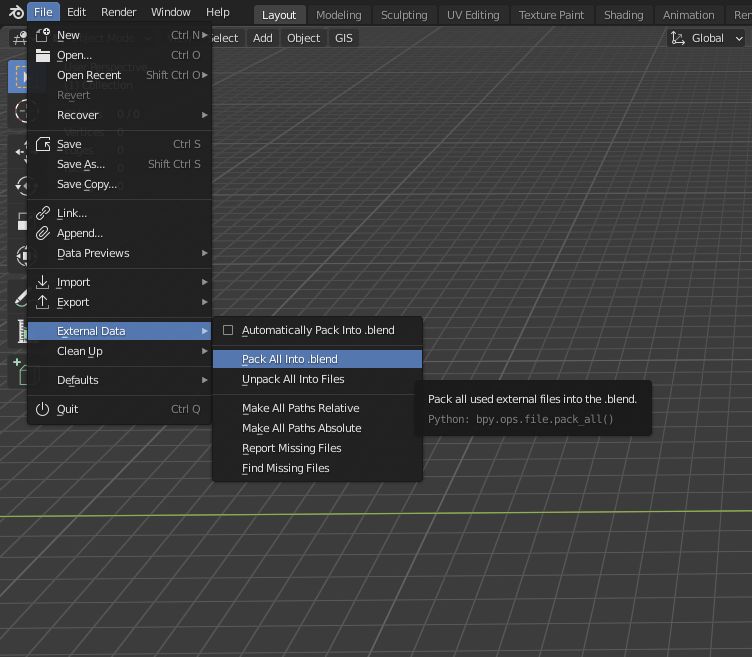Viewport: 752px width, 657px height.
Task: Switch to the Texture Paint workspace tab
Action: click(551, 15)
